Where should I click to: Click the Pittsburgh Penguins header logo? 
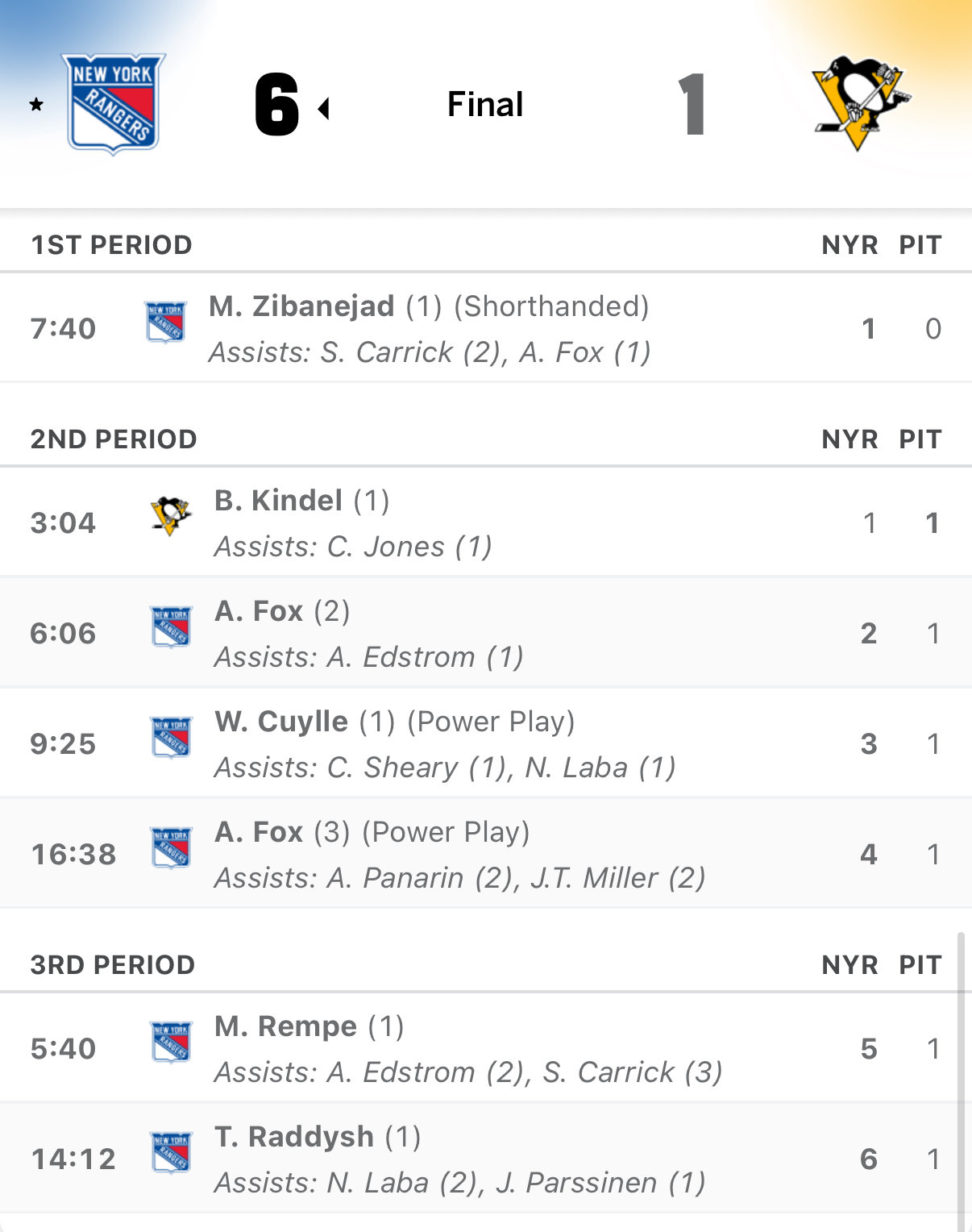pyautogui.click(x=859, y=102)
